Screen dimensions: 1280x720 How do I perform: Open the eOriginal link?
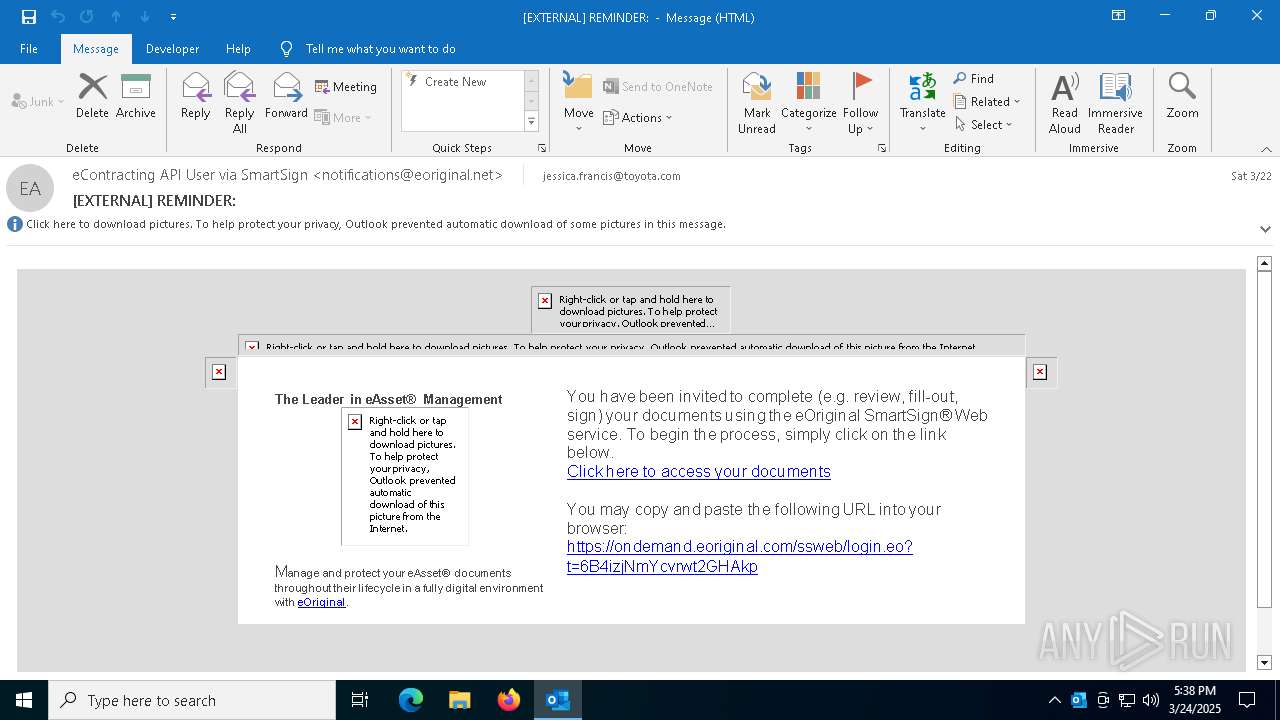point(321,602)
